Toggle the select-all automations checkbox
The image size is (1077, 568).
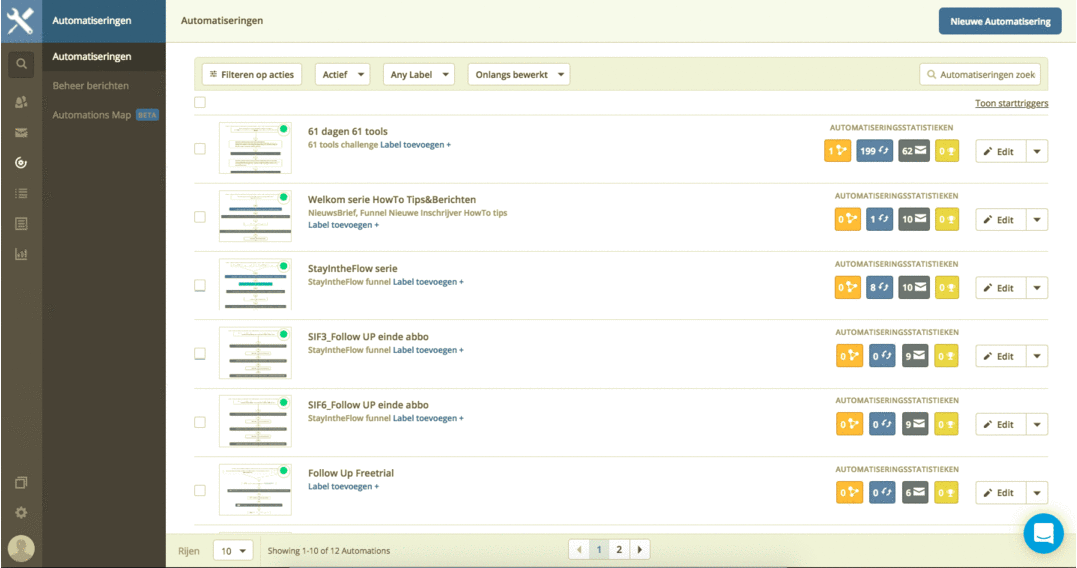pos(200,102)
